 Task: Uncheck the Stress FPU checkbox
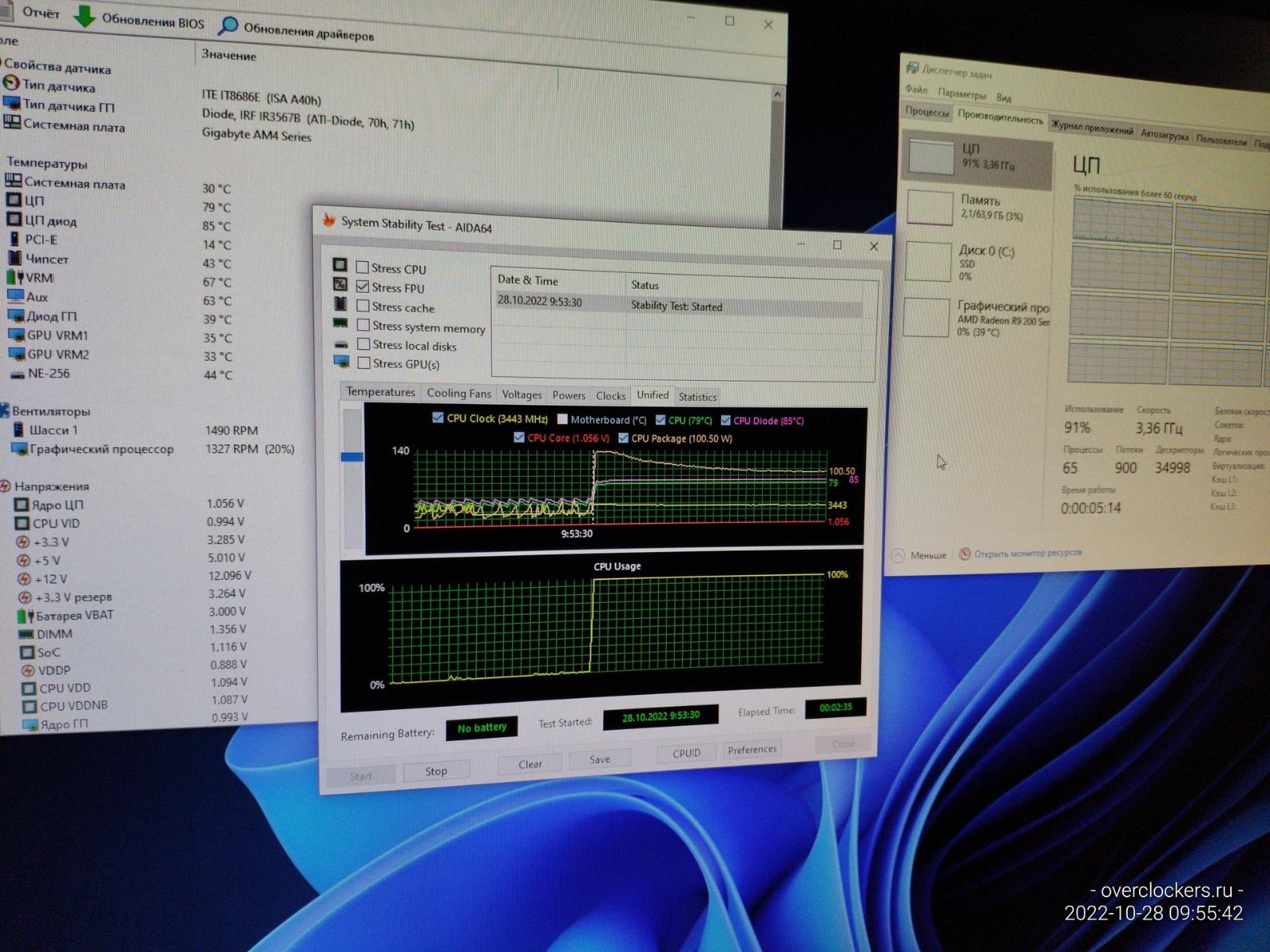363,286
